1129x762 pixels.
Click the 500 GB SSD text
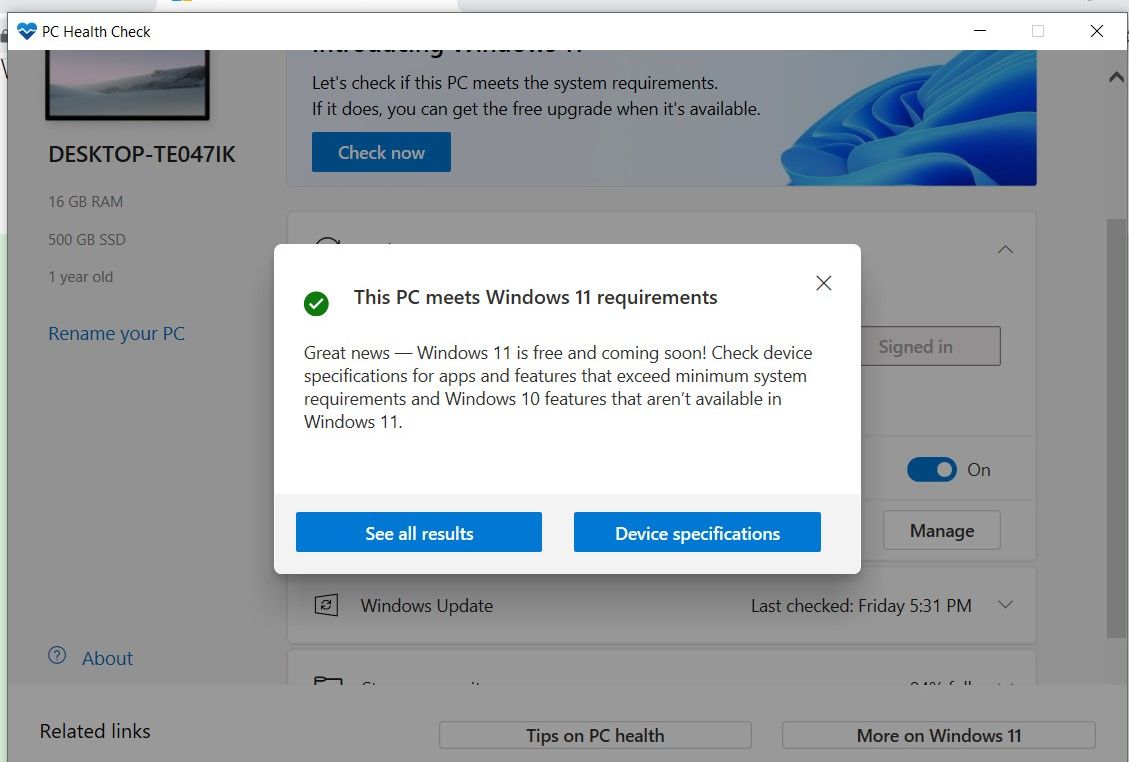point(87,239)
